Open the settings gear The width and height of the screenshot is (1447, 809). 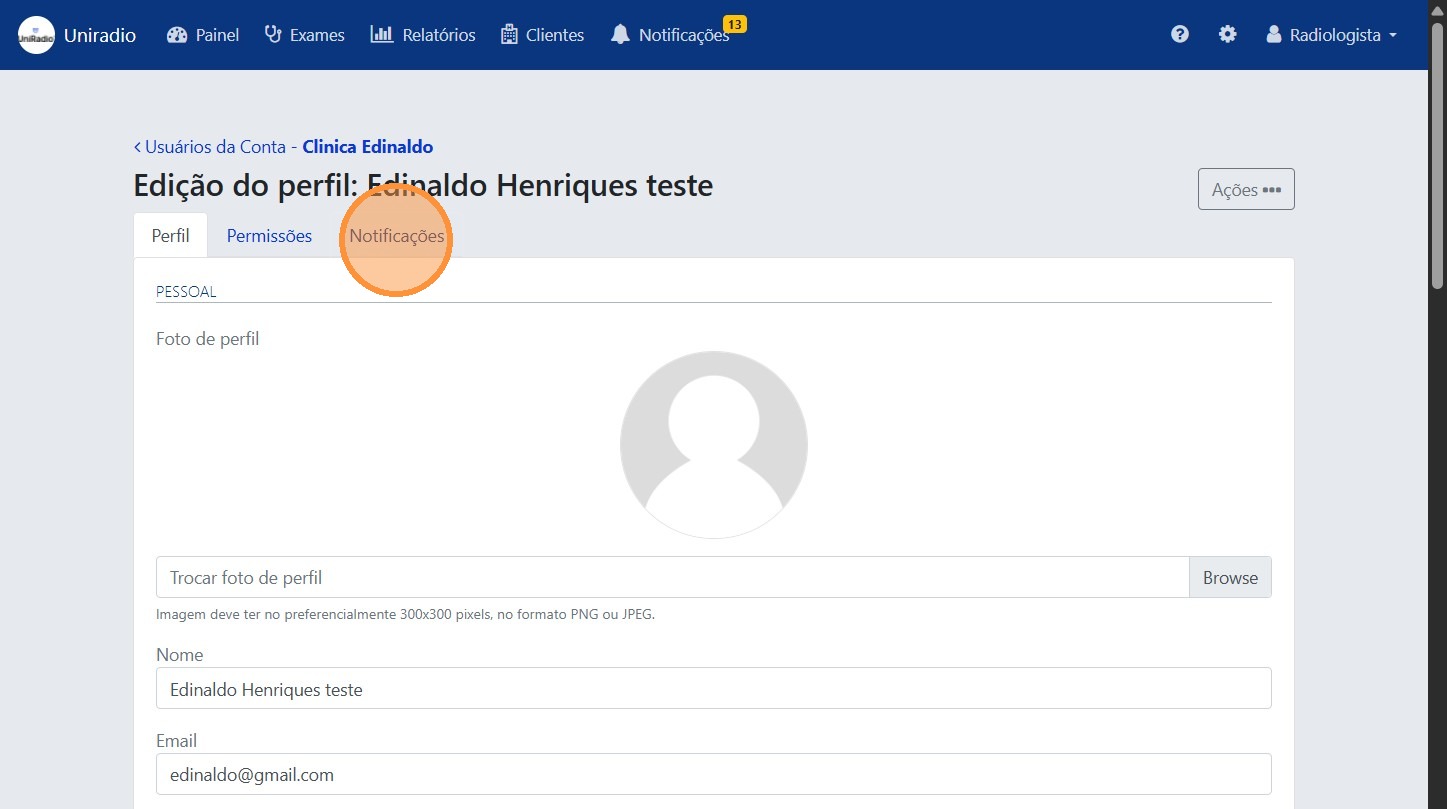click(1227, 34)
